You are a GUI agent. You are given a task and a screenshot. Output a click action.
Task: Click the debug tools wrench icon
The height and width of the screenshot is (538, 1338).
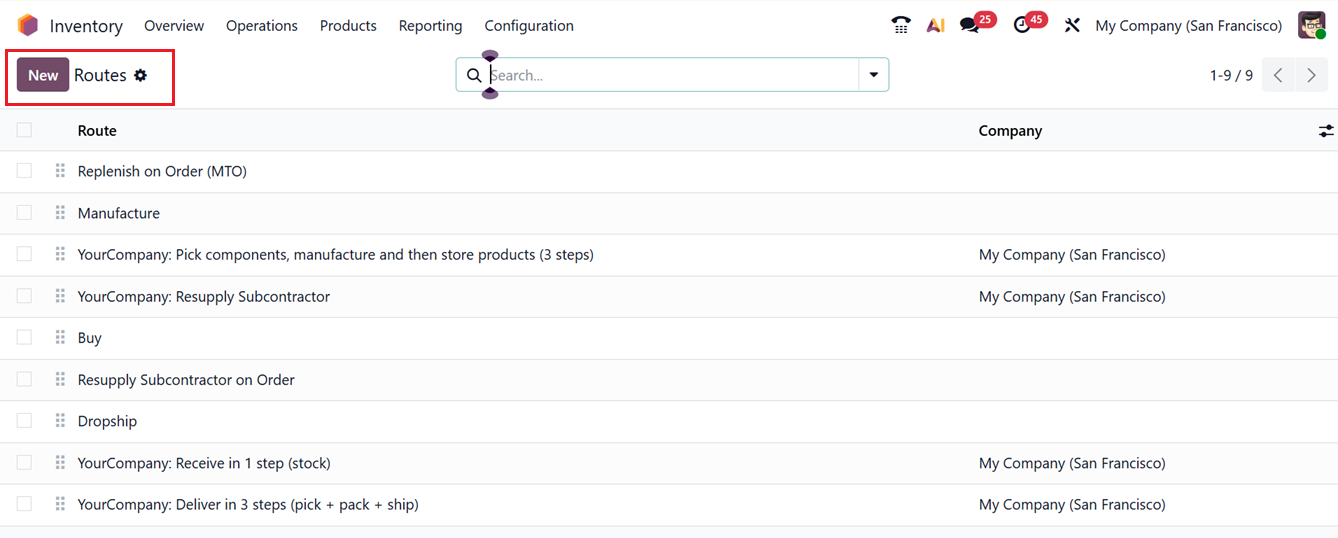click(1072, 26)
